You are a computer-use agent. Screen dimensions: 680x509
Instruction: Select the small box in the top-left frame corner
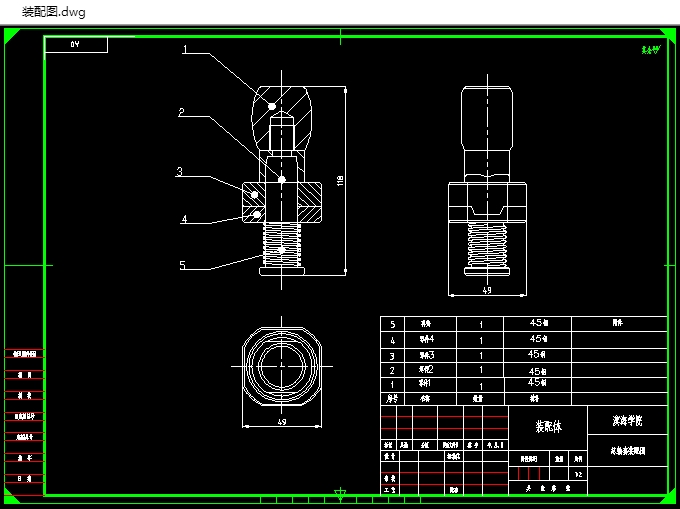click(75, 45)
